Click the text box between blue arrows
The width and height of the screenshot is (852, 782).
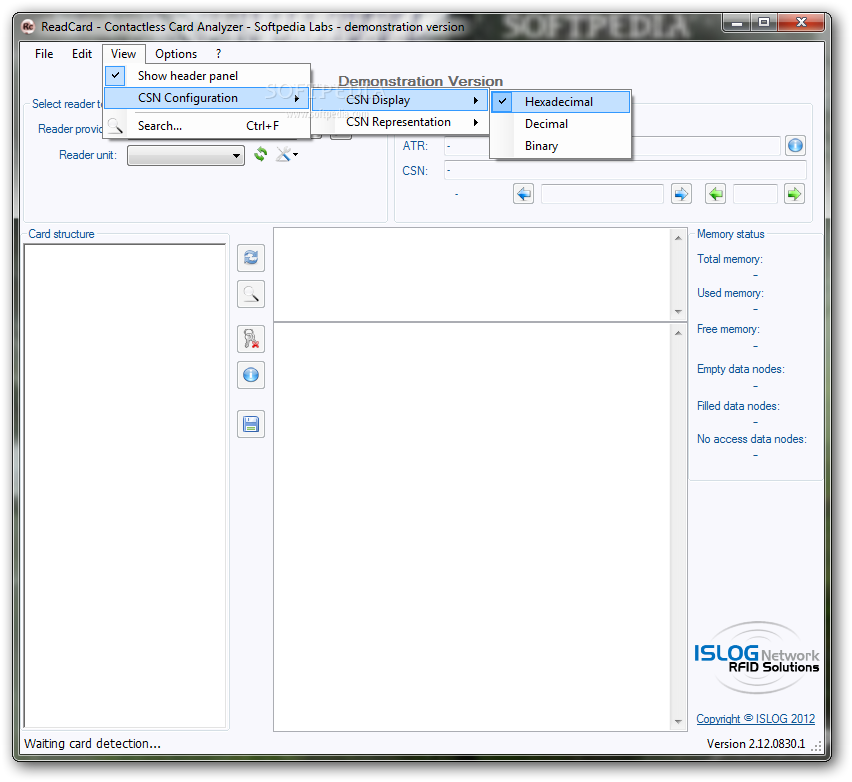tap(602, 194)
